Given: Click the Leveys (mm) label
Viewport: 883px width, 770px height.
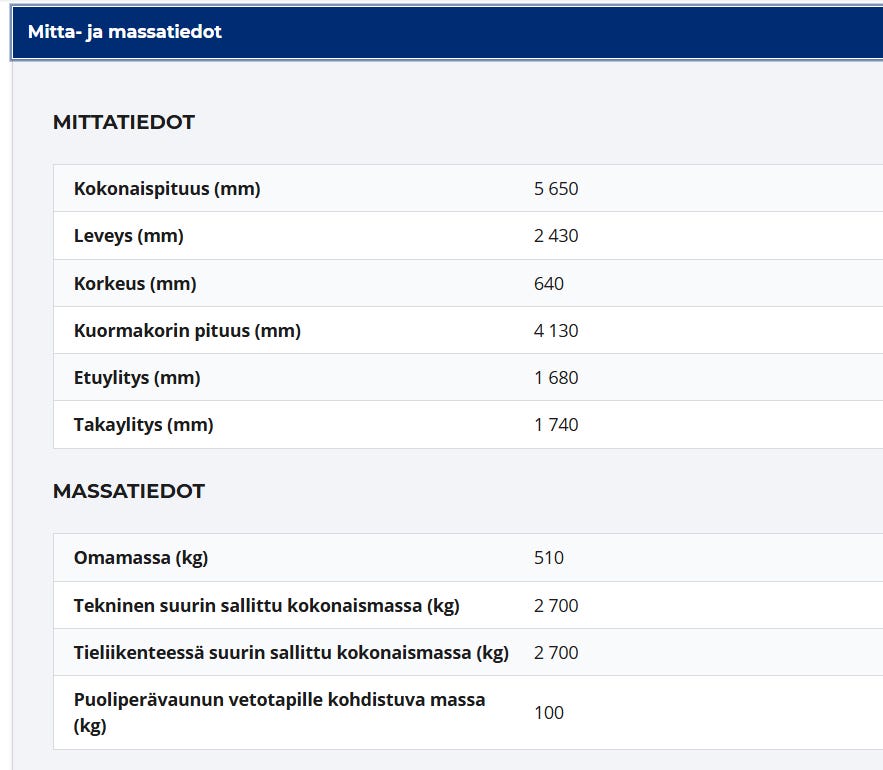Looking at the screenshot, I should coord(129,236).
